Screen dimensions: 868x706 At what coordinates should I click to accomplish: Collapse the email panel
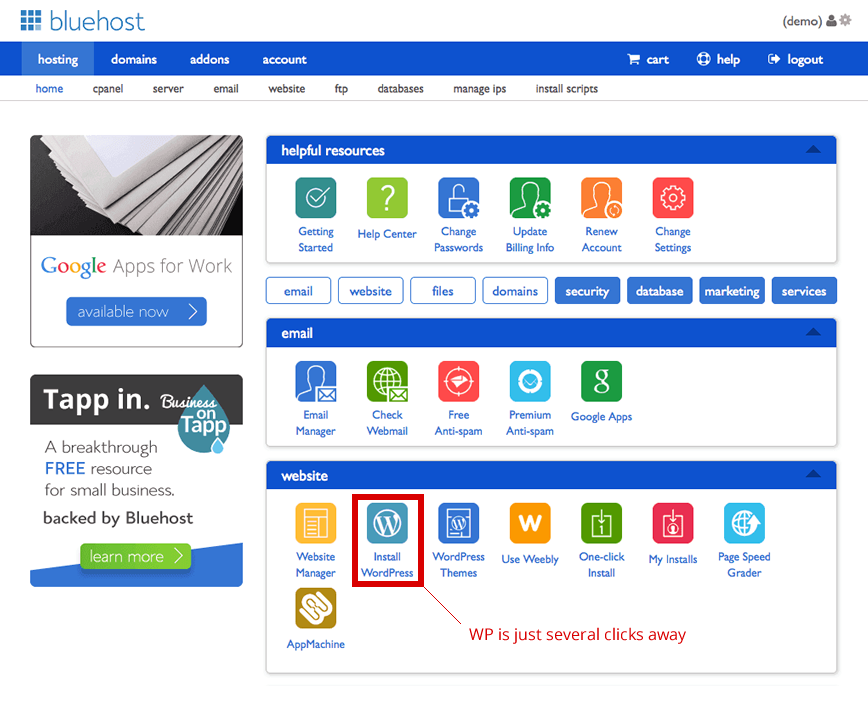pos(813,332)
